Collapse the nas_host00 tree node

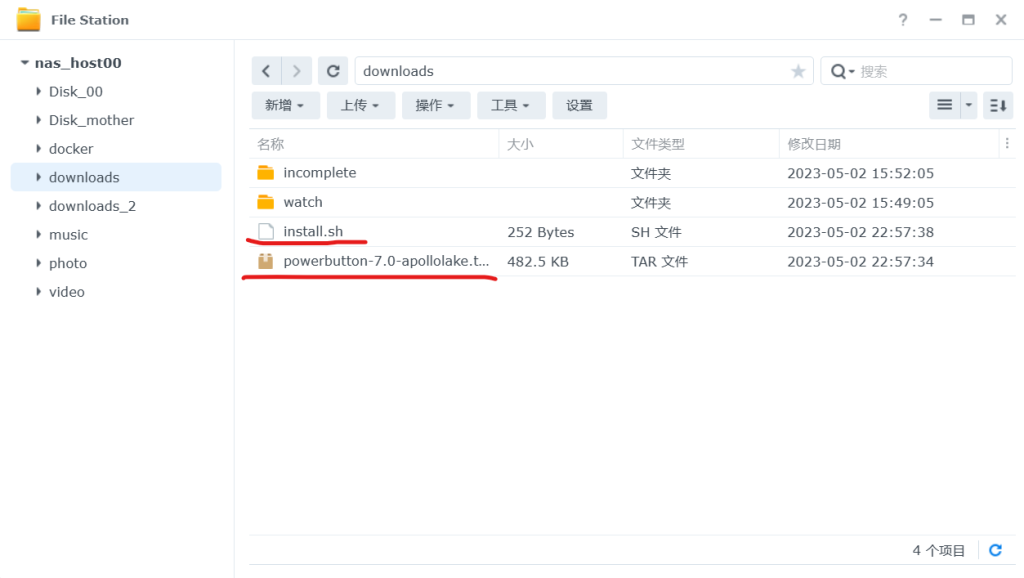pyautogui.click(x=24, y=63)
